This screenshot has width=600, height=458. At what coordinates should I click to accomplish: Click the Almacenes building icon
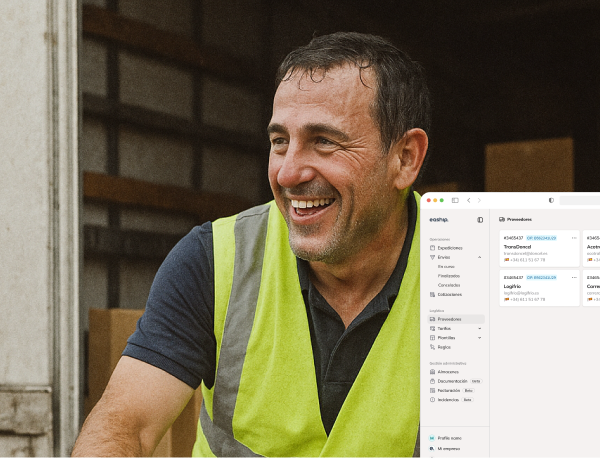click(432, 372)
